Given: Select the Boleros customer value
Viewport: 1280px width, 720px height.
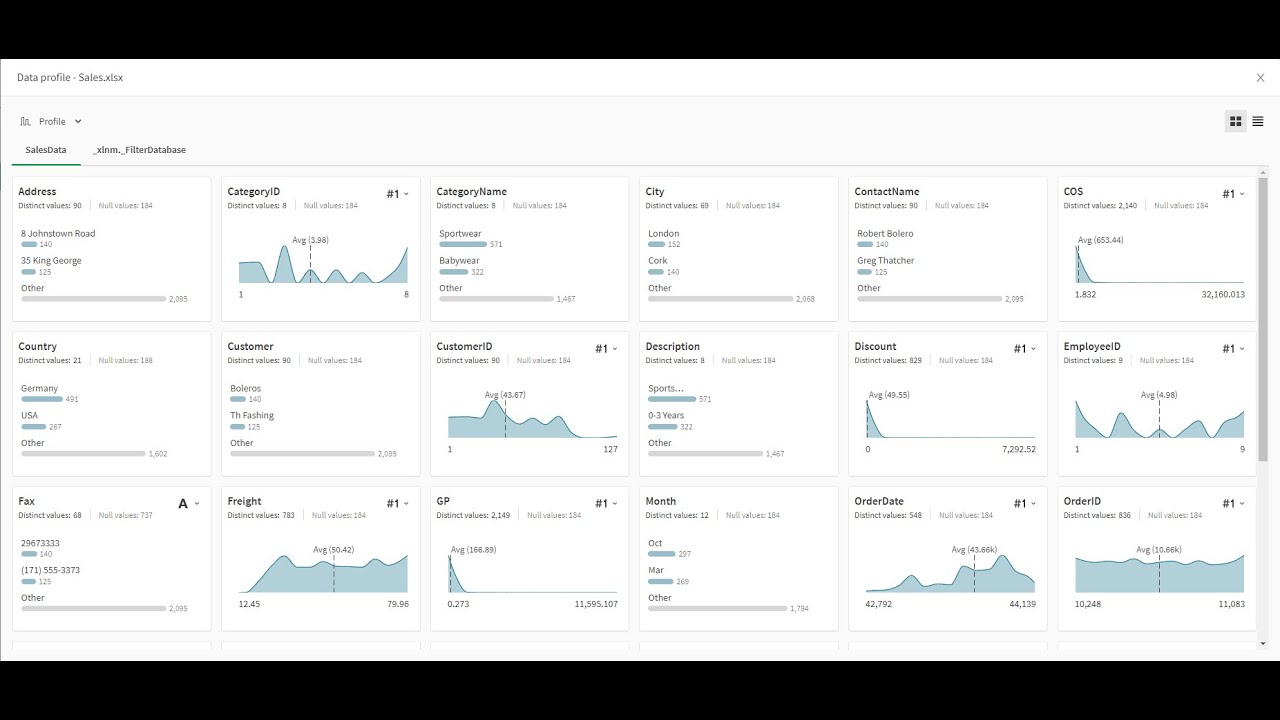Looking at the screenshot, I should (246, 389).
